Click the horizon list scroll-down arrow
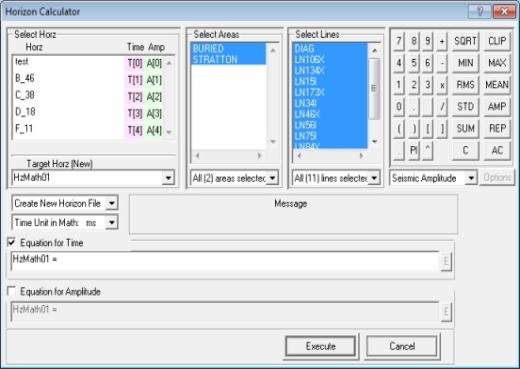The width and height of the screenshot is (520, 369). click(169, 132)
